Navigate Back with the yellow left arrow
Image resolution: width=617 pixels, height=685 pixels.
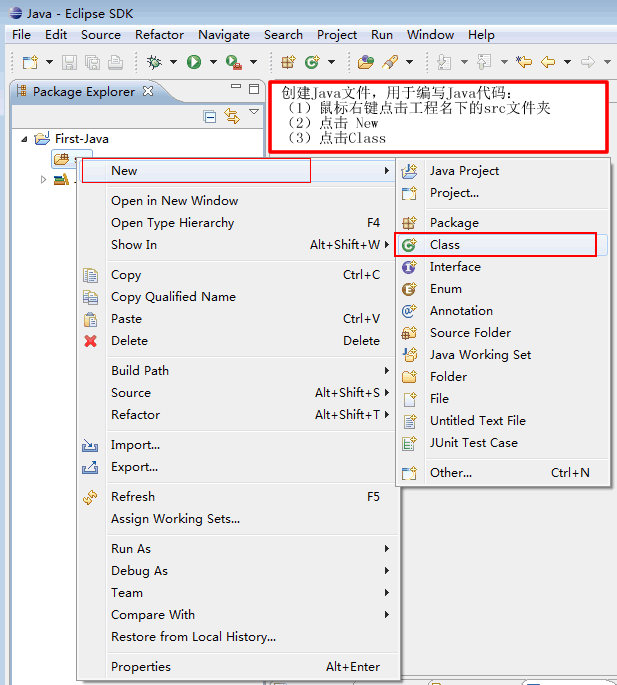[x=548, y=62]
